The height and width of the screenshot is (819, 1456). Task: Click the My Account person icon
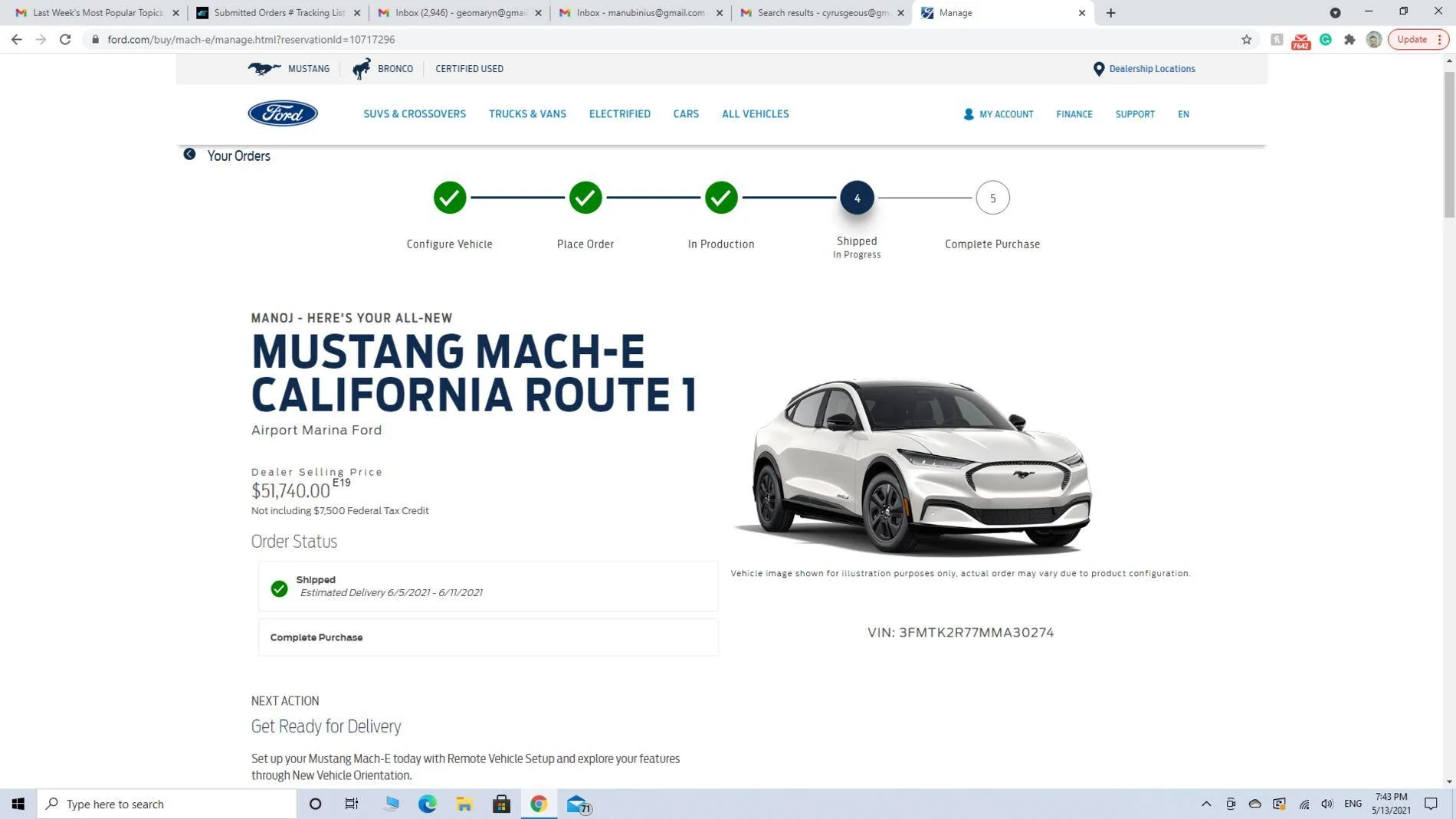click(969, 114)
